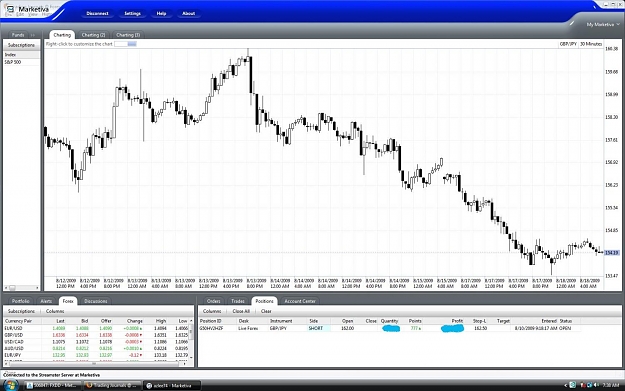Viewport: 625px width, 391px height.
Task: Click the 30 Minutes timeframe label
Action: 591,44
